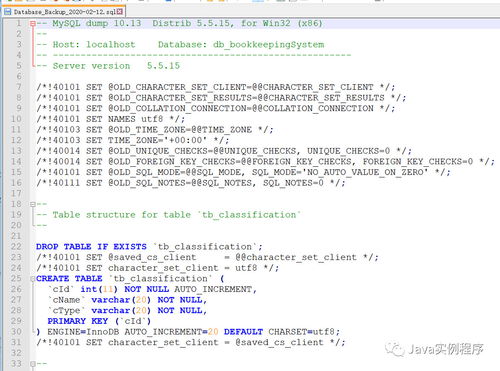Collapse the fold marker at line 18

(33, 204)
